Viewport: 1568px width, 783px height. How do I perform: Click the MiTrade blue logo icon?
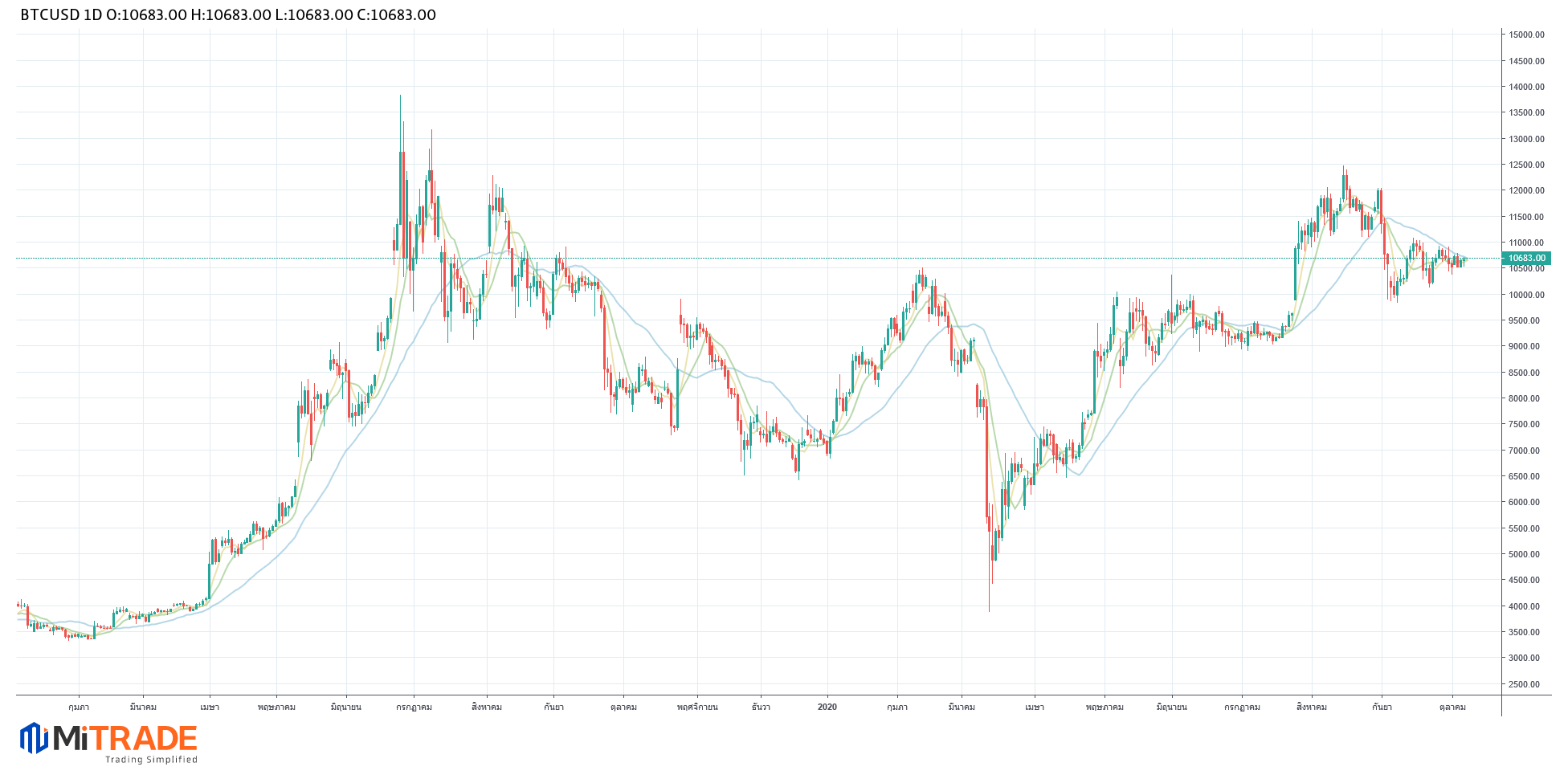(34, 738)
